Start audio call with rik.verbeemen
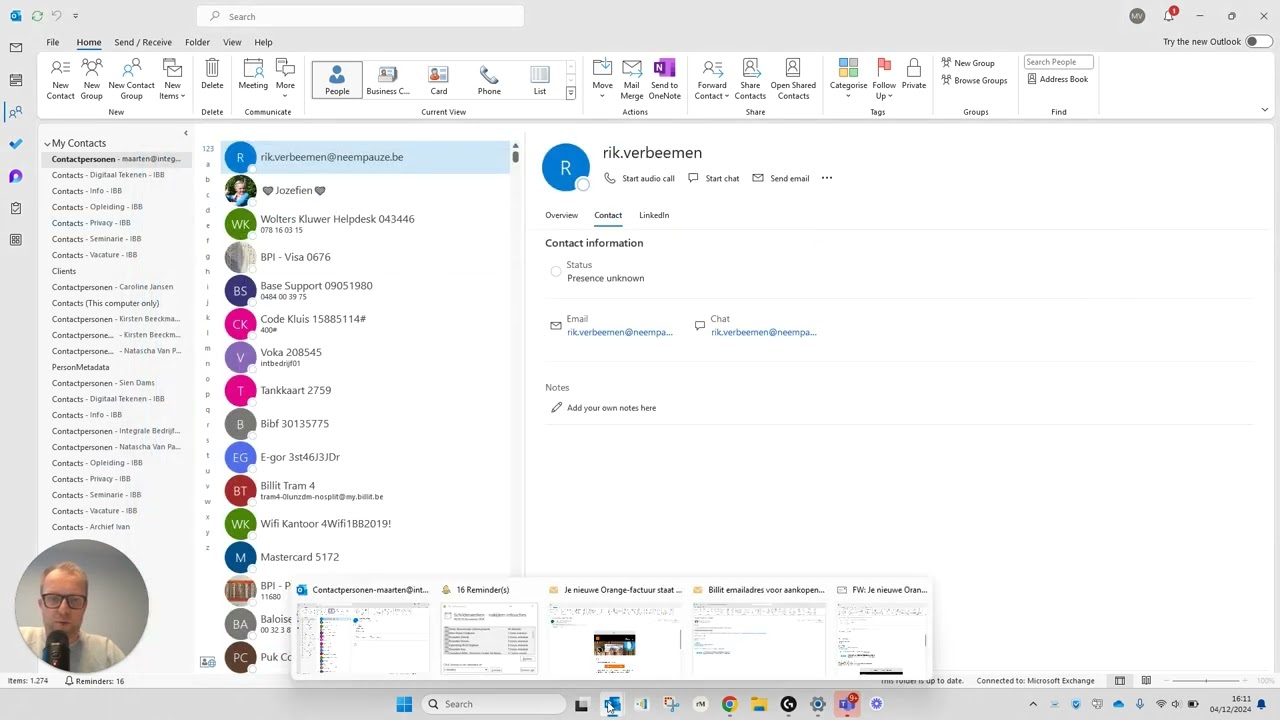Viewport: 1280px width, 720px height. 639,178
